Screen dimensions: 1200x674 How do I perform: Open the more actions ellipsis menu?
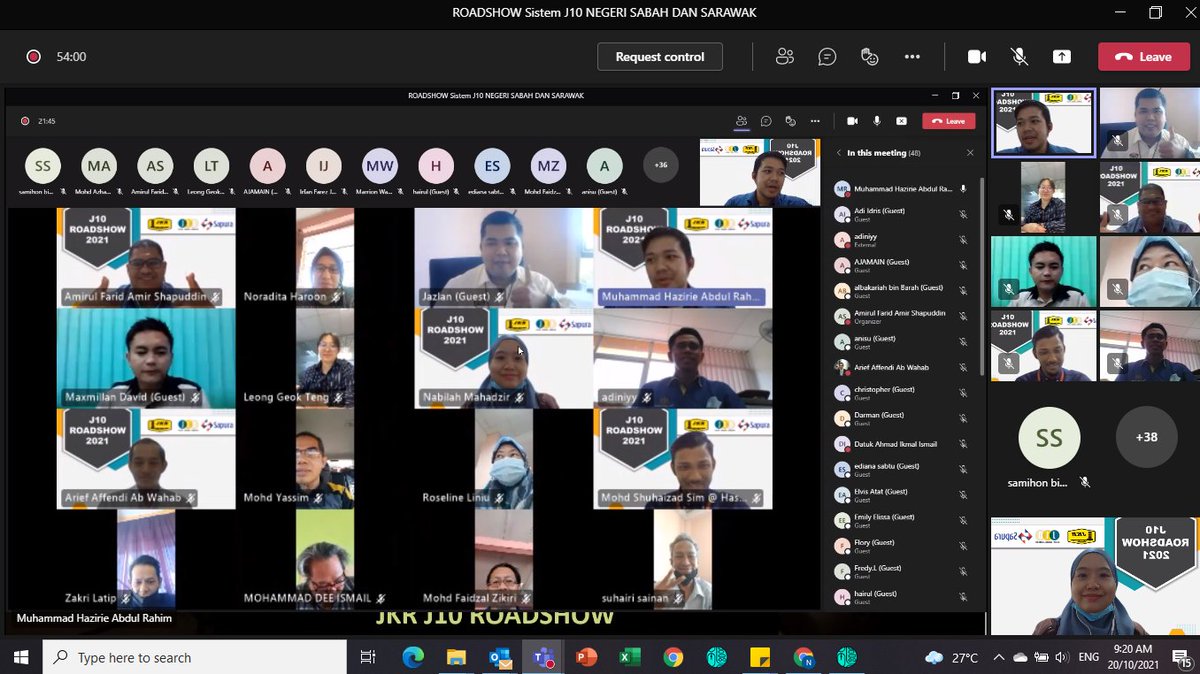pos(911,56)
